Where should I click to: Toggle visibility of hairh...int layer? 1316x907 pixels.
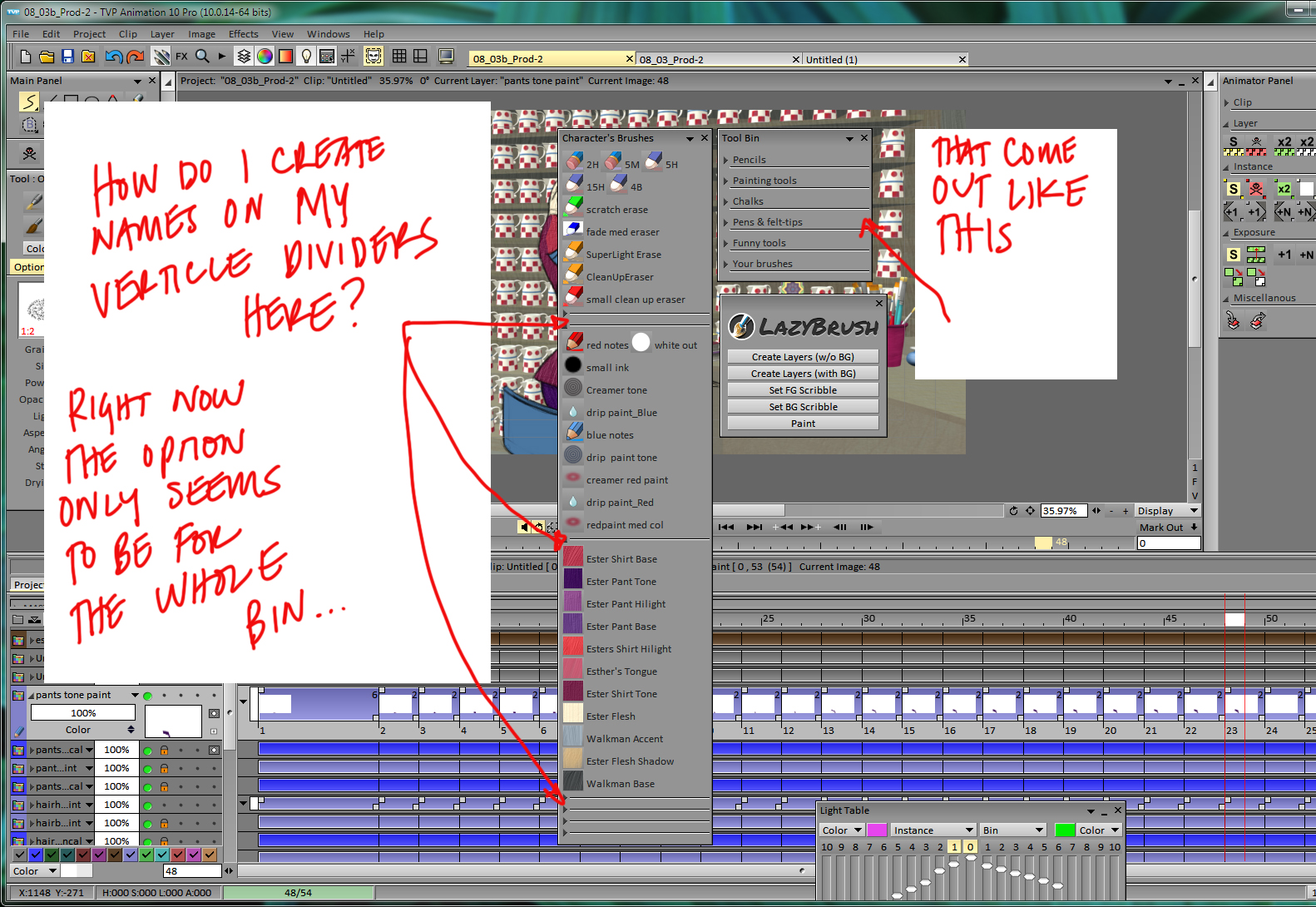point(147,805)
